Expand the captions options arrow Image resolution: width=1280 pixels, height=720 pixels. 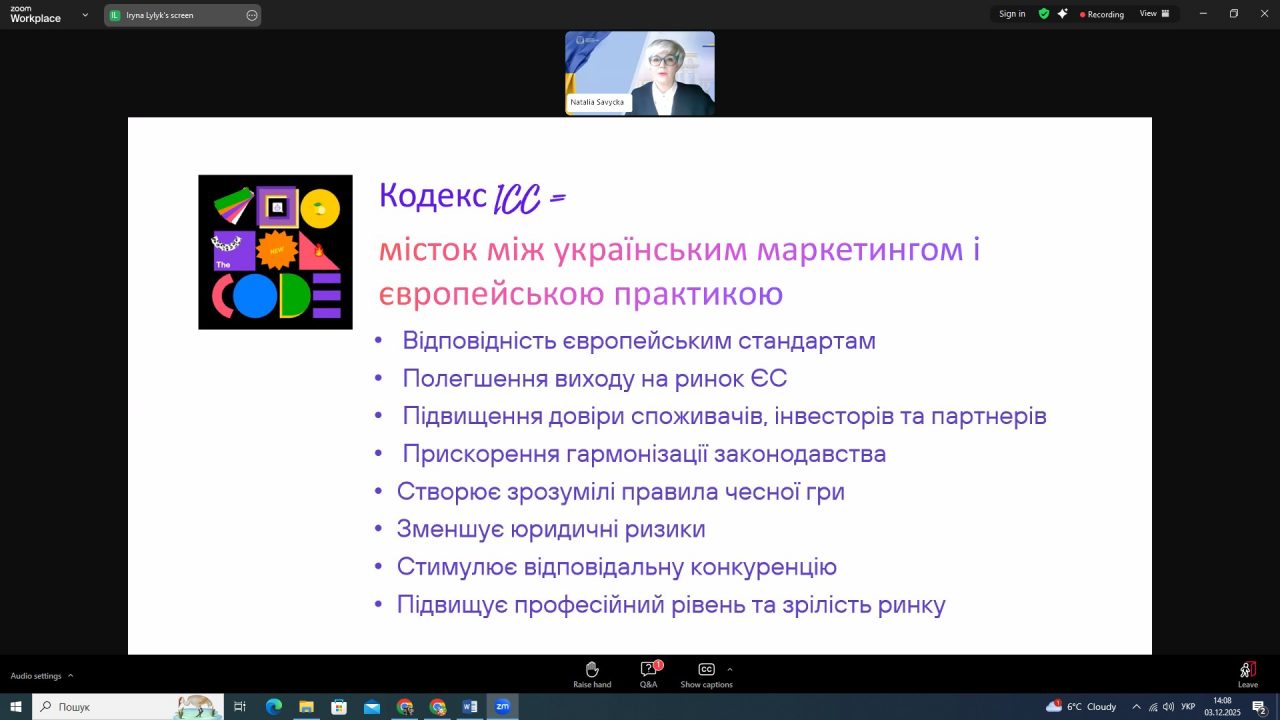(x=730, y=669)
